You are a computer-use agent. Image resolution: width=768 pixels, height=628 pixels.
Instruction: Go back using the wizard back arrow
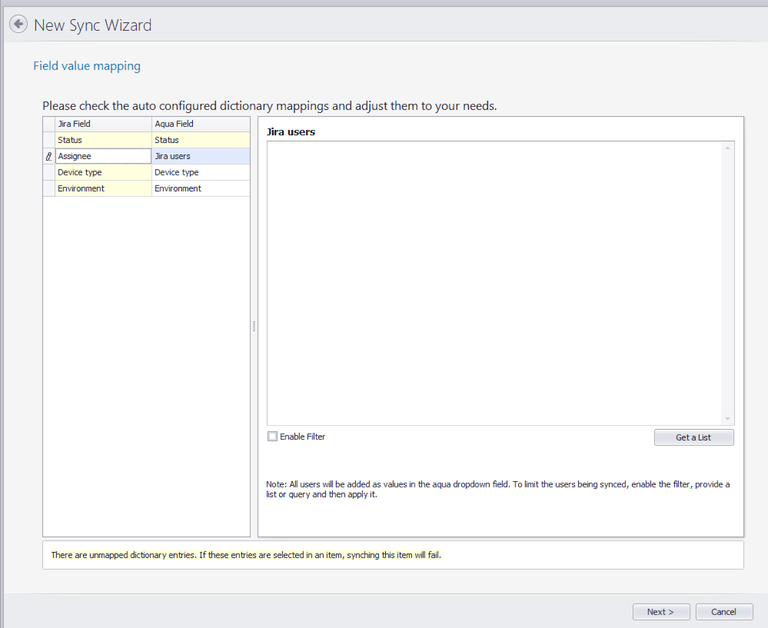[x=18, y=25]
